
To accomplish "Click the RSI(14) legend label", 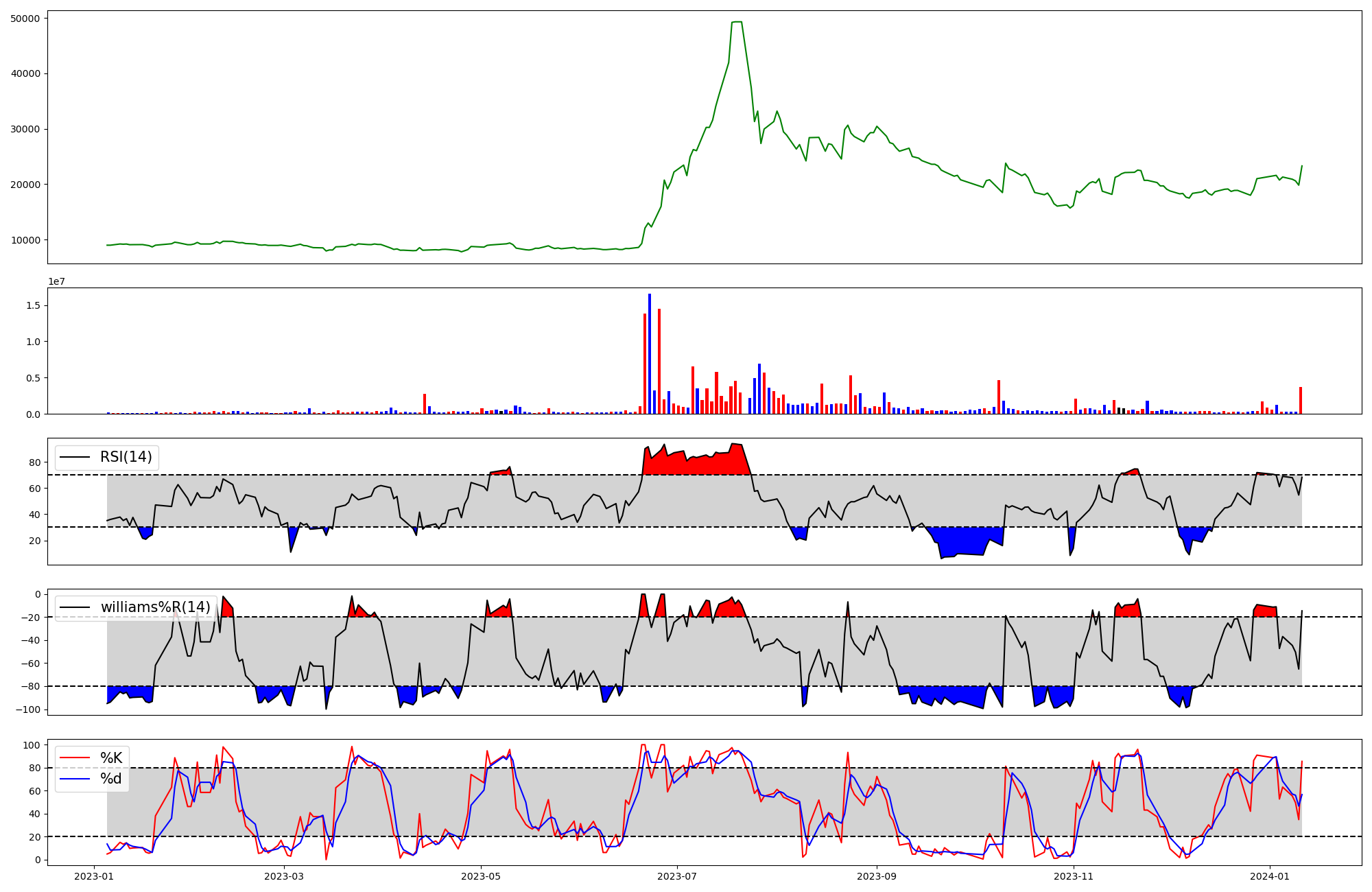I will (x=126, y=457).
